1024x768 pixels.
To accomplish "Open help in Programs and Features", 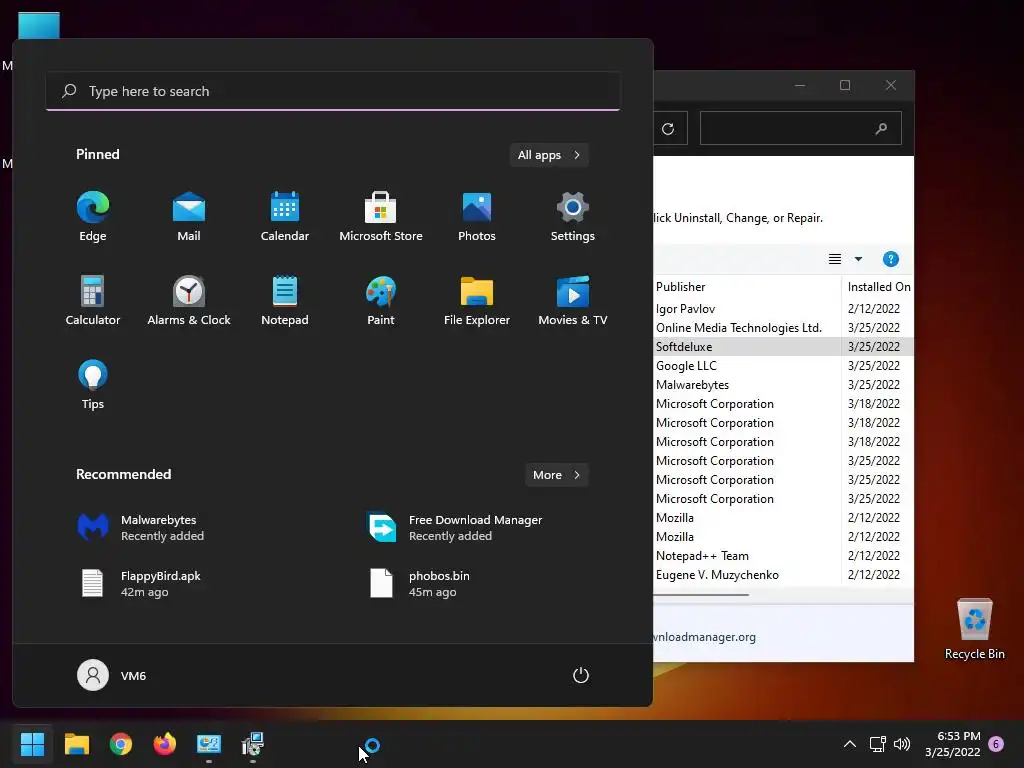I will click(x=890, y=259).
